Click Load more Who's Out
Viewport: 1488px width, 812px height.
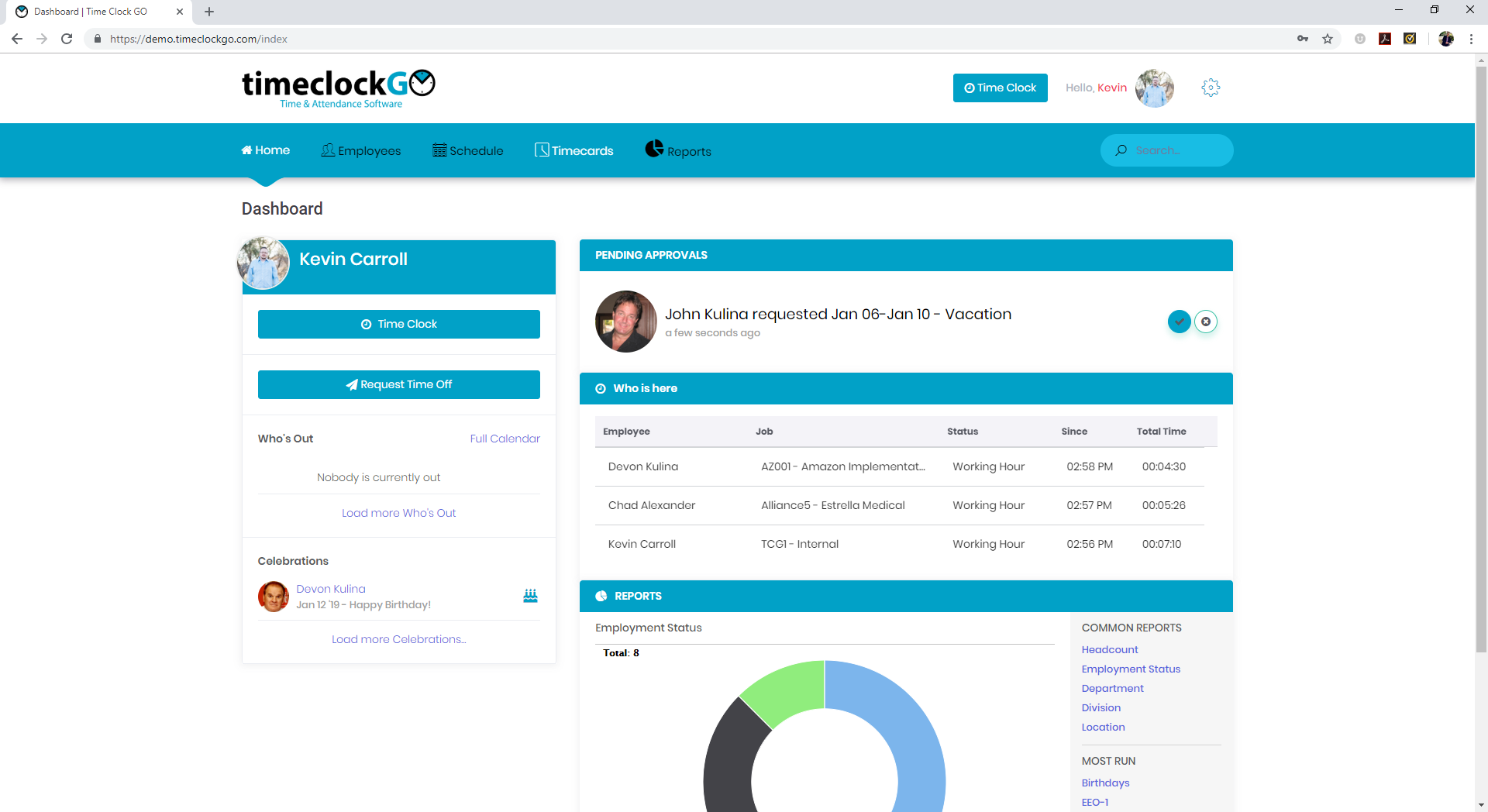pos(399,513)
